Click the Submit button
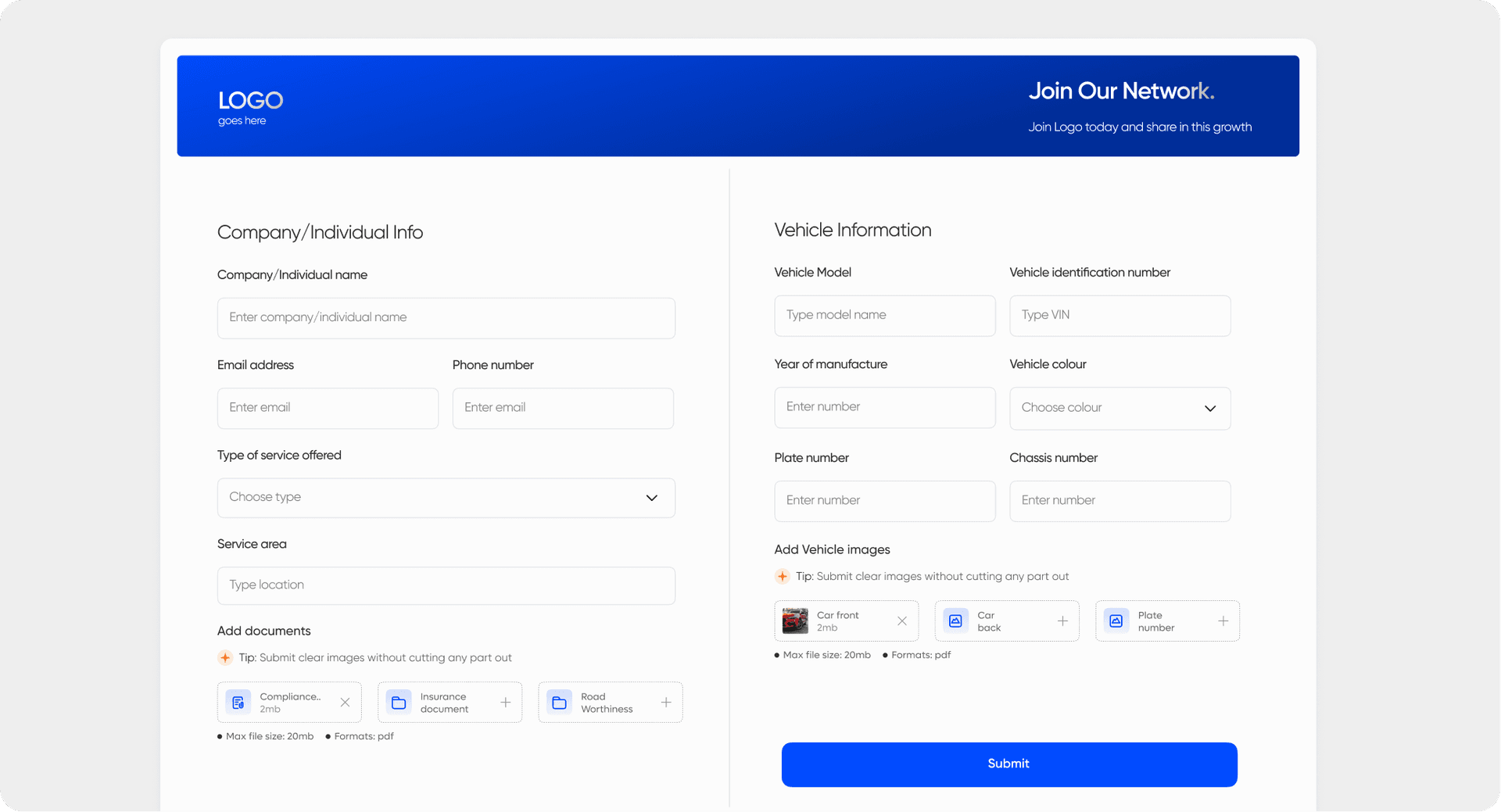The image size is (1501, 812). point(1008,764)
